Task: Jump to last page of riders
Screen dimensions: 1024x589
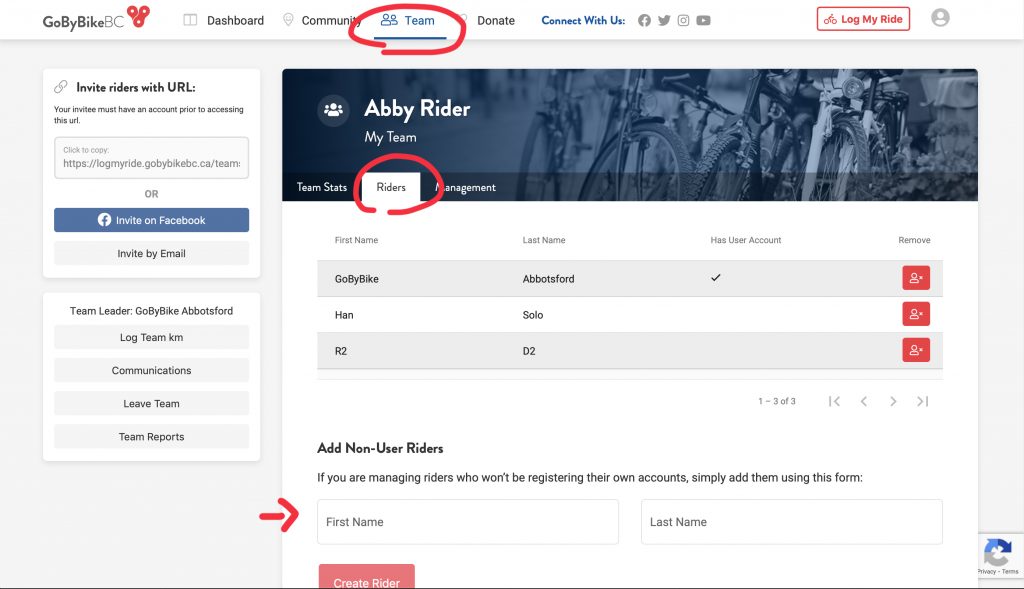Action: tap(922, 401)
